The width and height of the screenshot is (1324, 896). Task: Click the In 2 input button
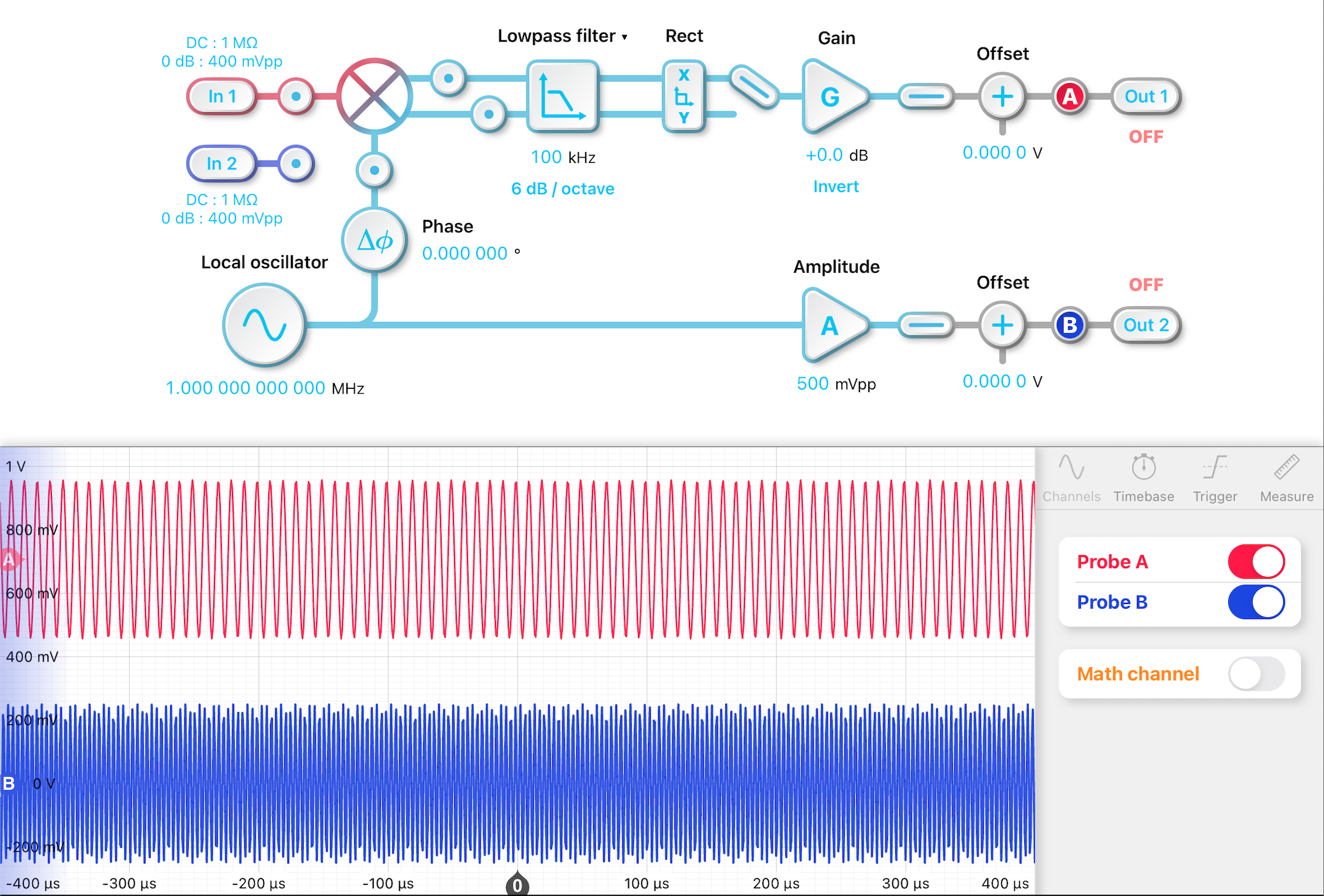222,164
